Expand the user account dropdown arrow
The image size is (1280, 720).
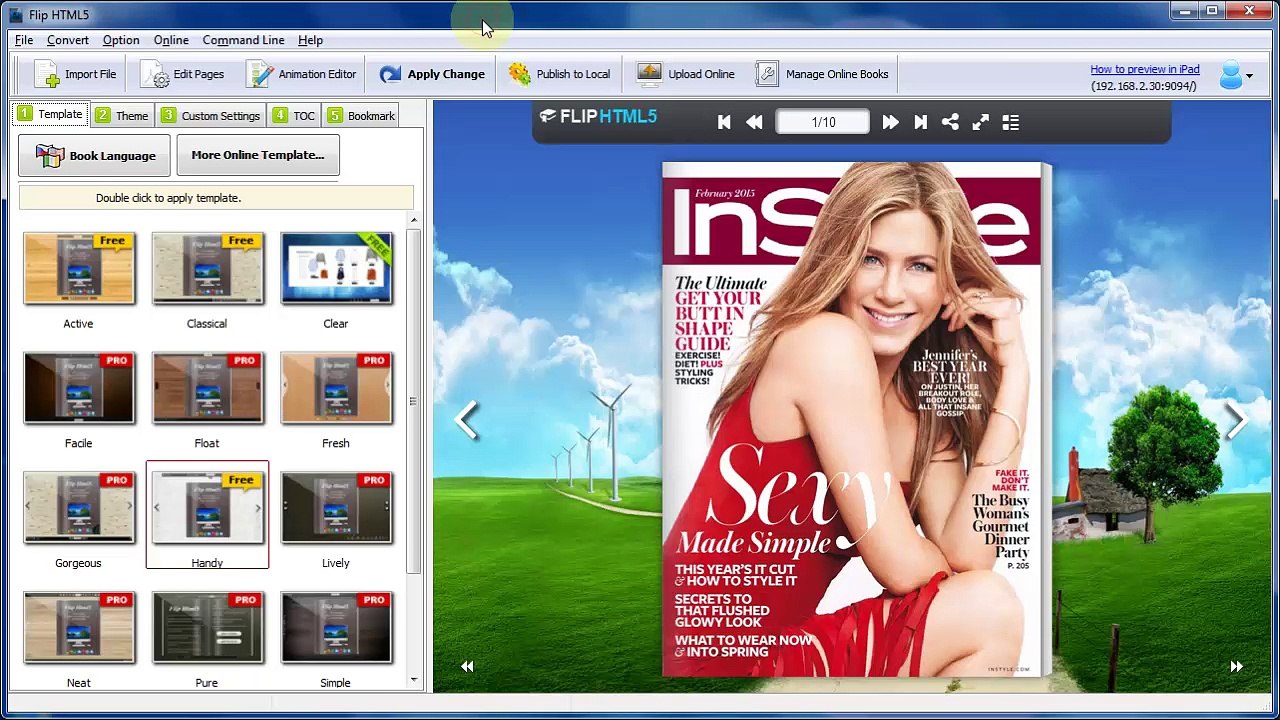pos(1249,76)
